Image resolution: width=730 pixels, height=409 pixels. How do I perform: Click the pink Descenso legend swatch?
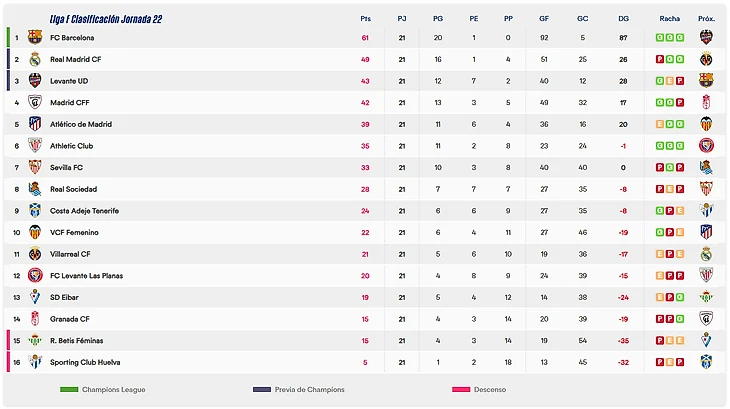point(460,389)
